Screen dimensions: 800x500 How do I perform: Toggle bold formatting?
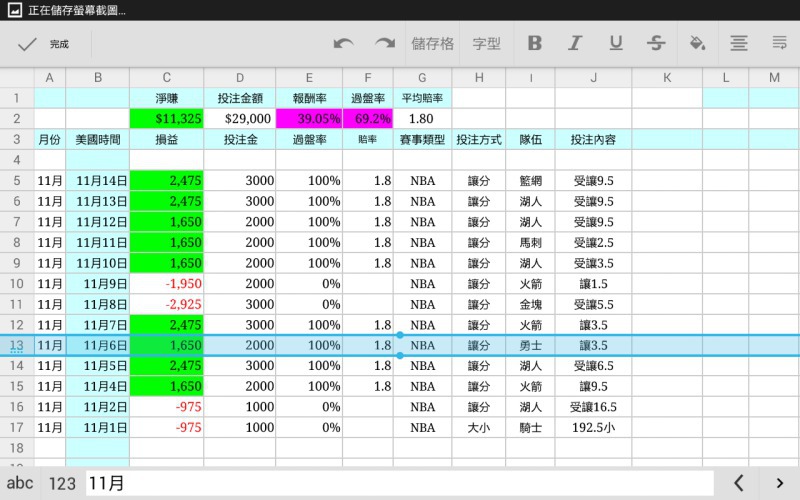(x=535, y=43)
